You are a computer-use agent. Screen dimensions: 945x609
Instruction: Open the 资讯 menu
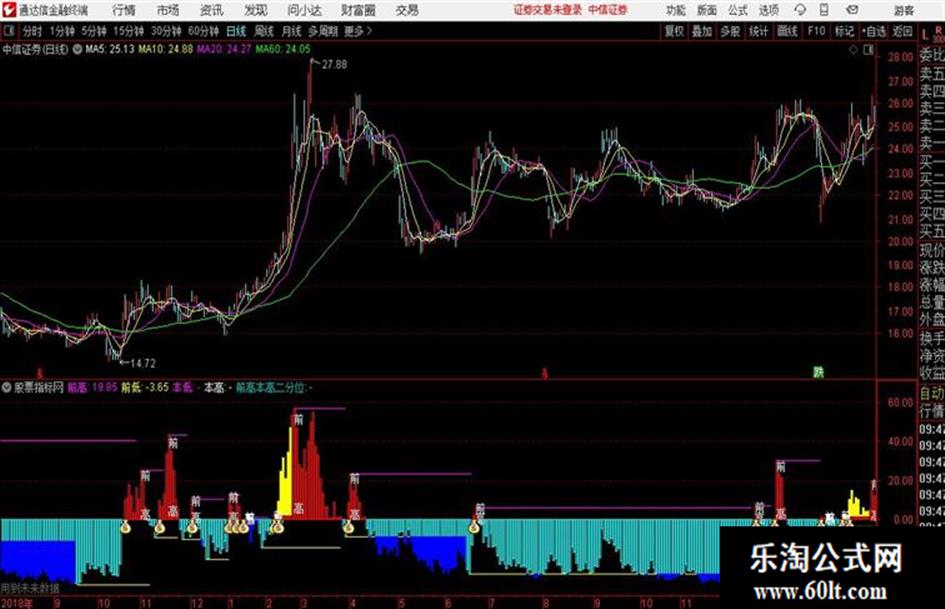(x=211, y=10)
